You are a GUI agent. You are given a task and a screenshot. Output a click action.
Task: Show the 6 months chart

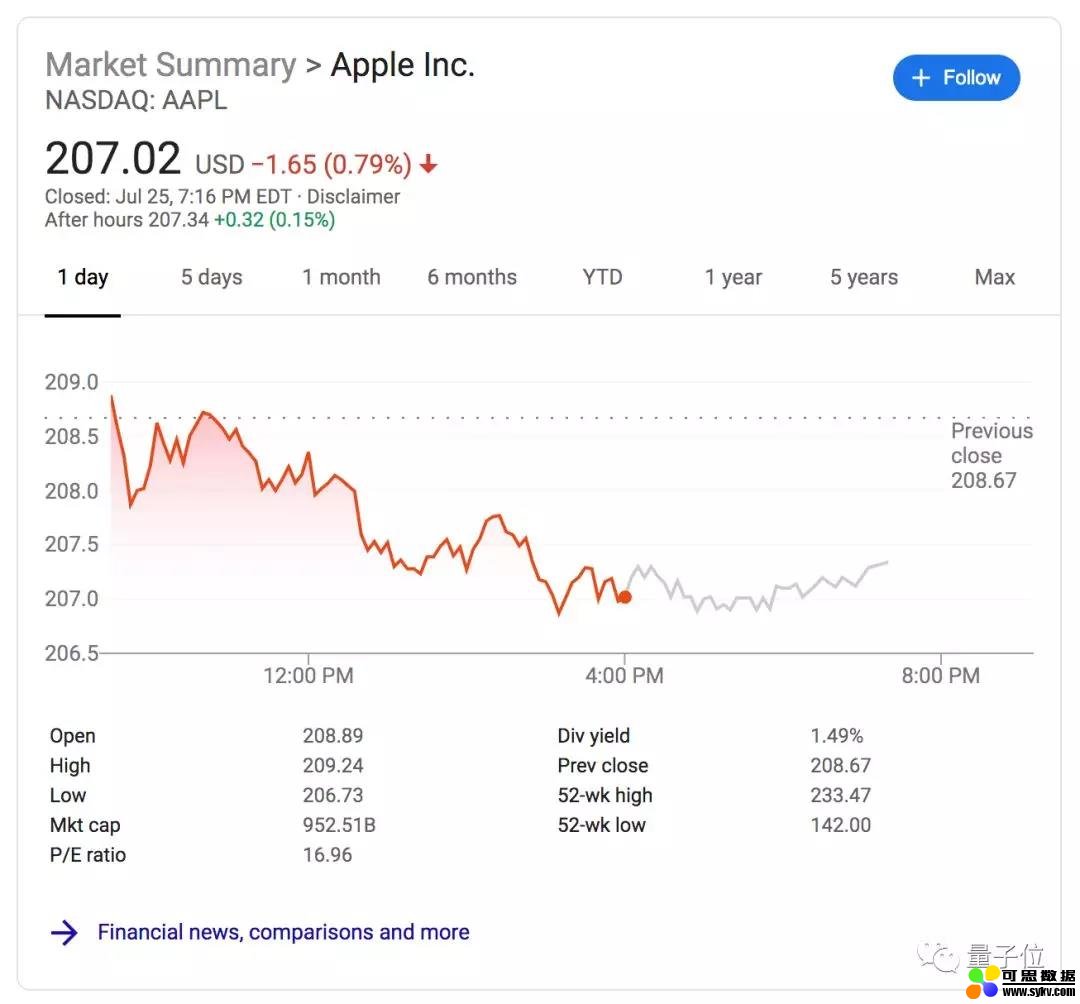coord(472,277)
